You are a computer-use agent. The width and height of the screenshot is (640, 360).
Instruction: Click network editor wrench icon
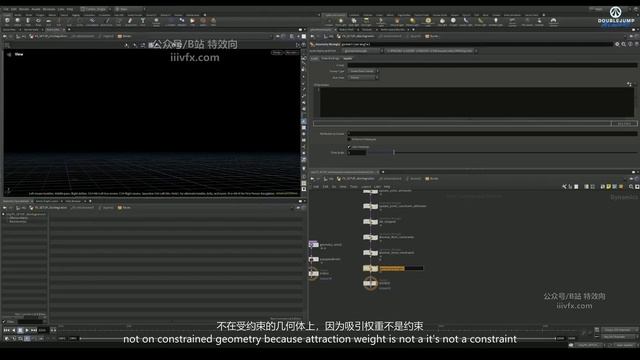(564, 187)
